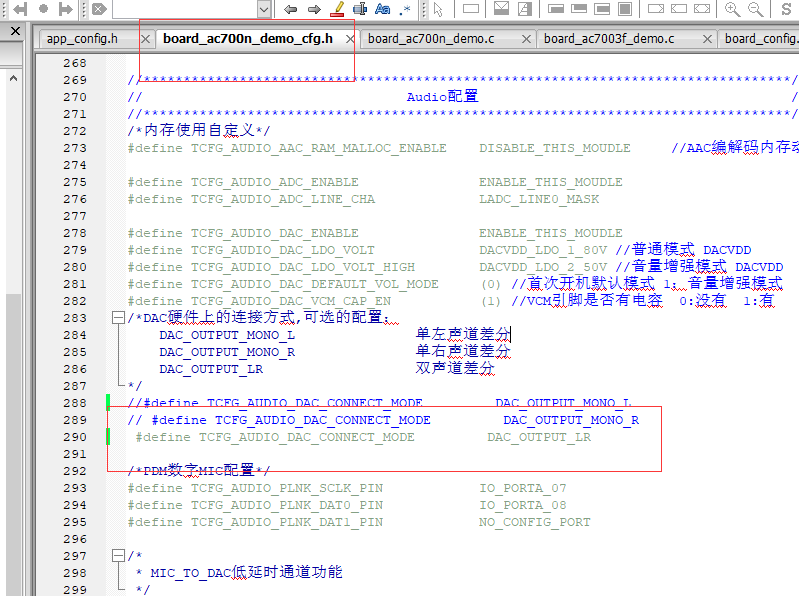Click DAC_OUTPUT_MONO_L in the comment at line 284
This screenshot has height=596, width=799.
pyautogui.click(x=227, y=335)
